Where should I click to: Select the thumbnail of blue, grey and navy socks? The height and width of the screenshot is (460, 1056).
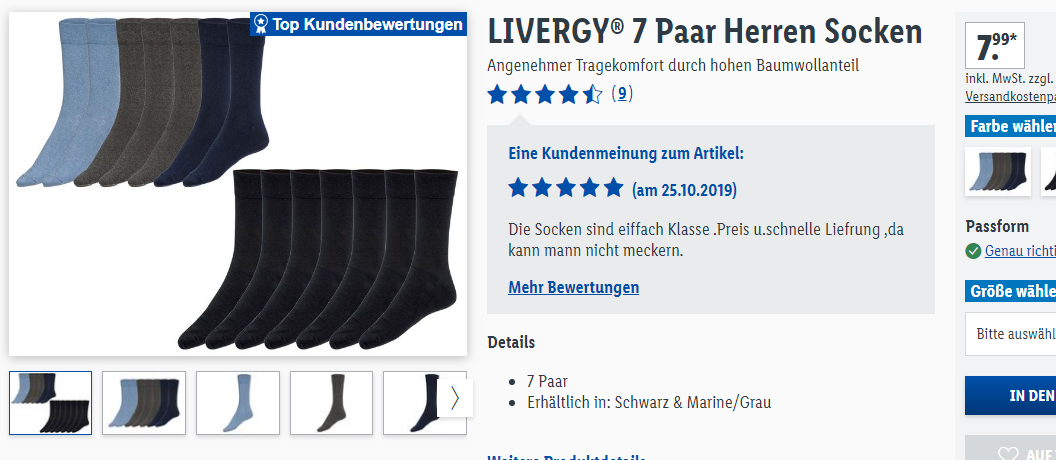point(144,403)
